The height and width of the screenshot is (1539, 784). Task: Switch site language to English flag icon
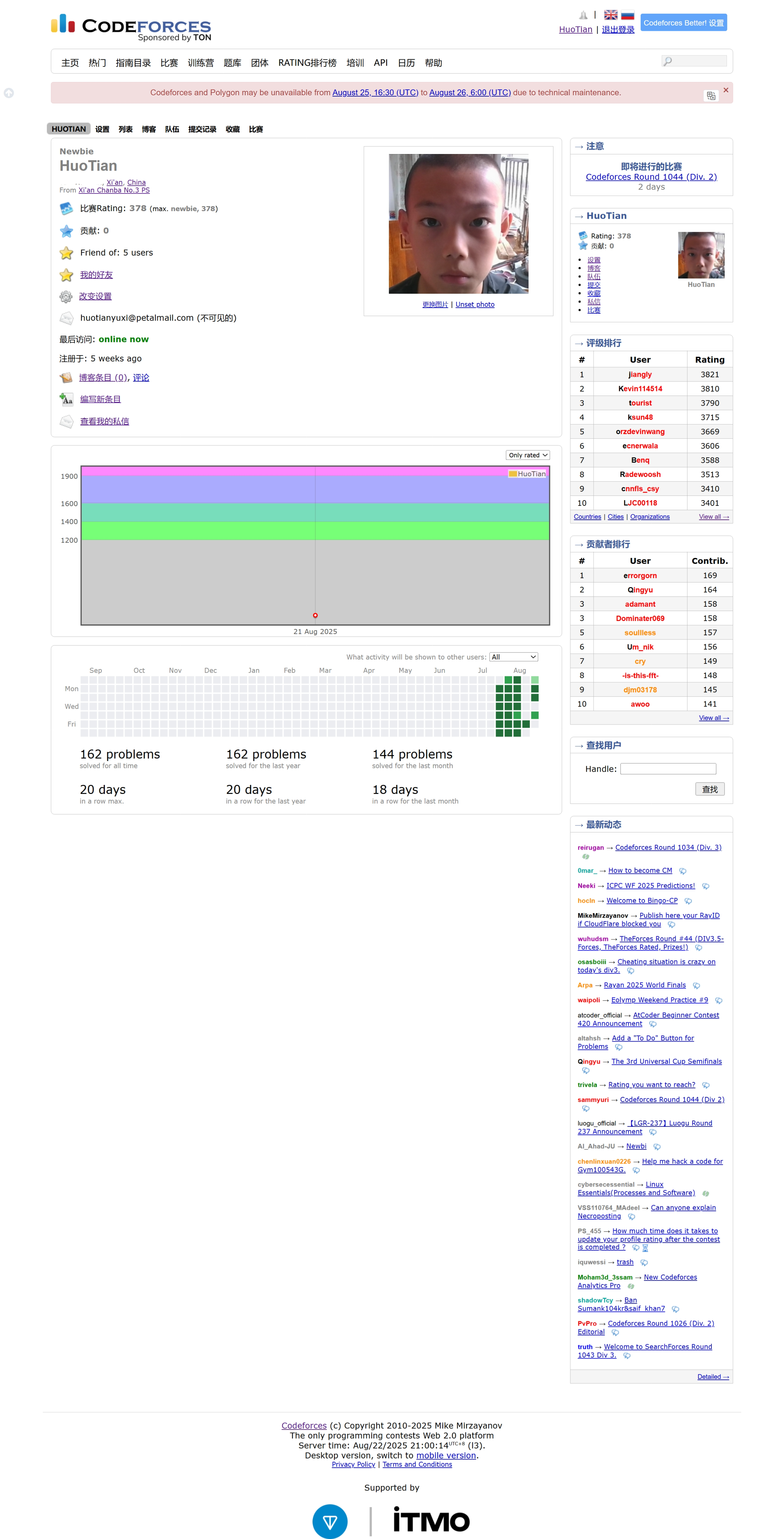click(x=610, y=15)
